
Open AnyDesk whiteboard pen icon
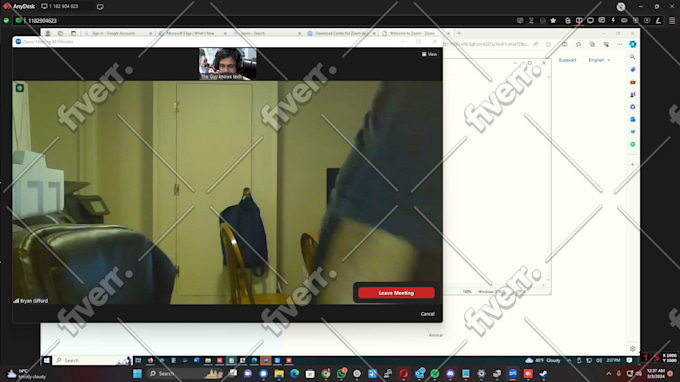[658, 20]
